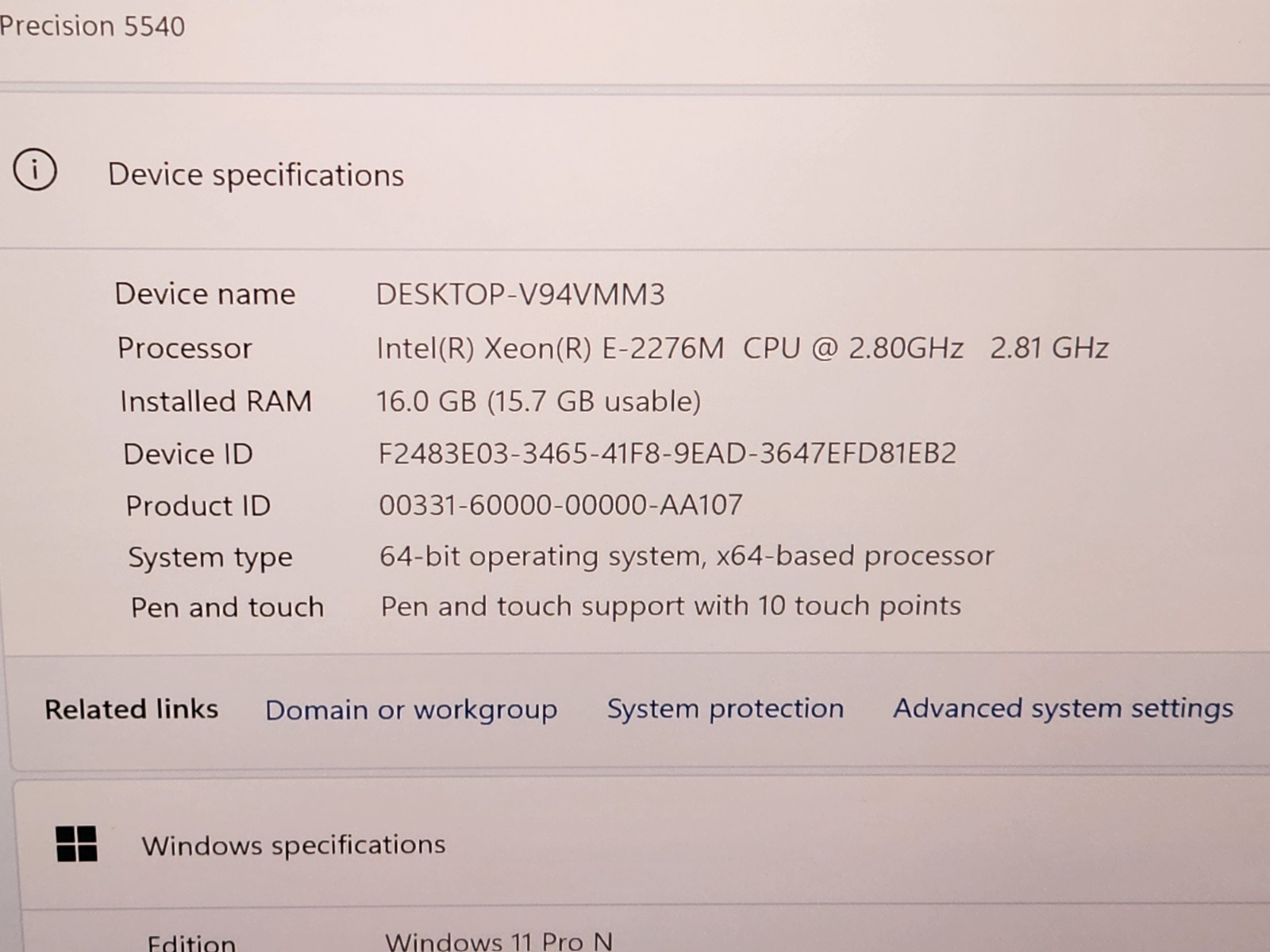Click the Device name label
1270x952 pixels.
(205, 294)
